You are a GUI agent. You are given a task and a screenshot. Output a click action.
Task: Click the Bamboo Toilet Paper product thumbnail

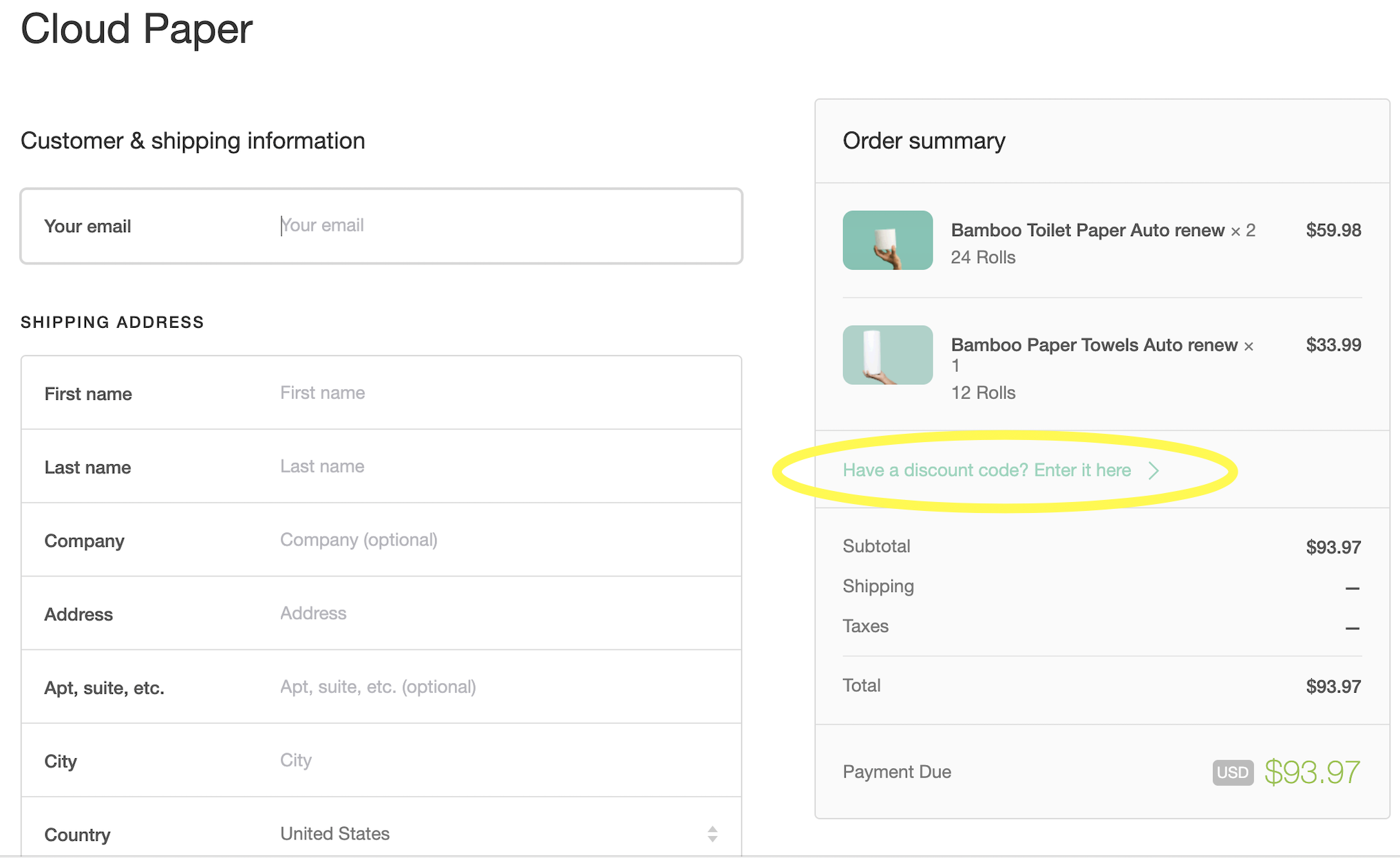887,240
